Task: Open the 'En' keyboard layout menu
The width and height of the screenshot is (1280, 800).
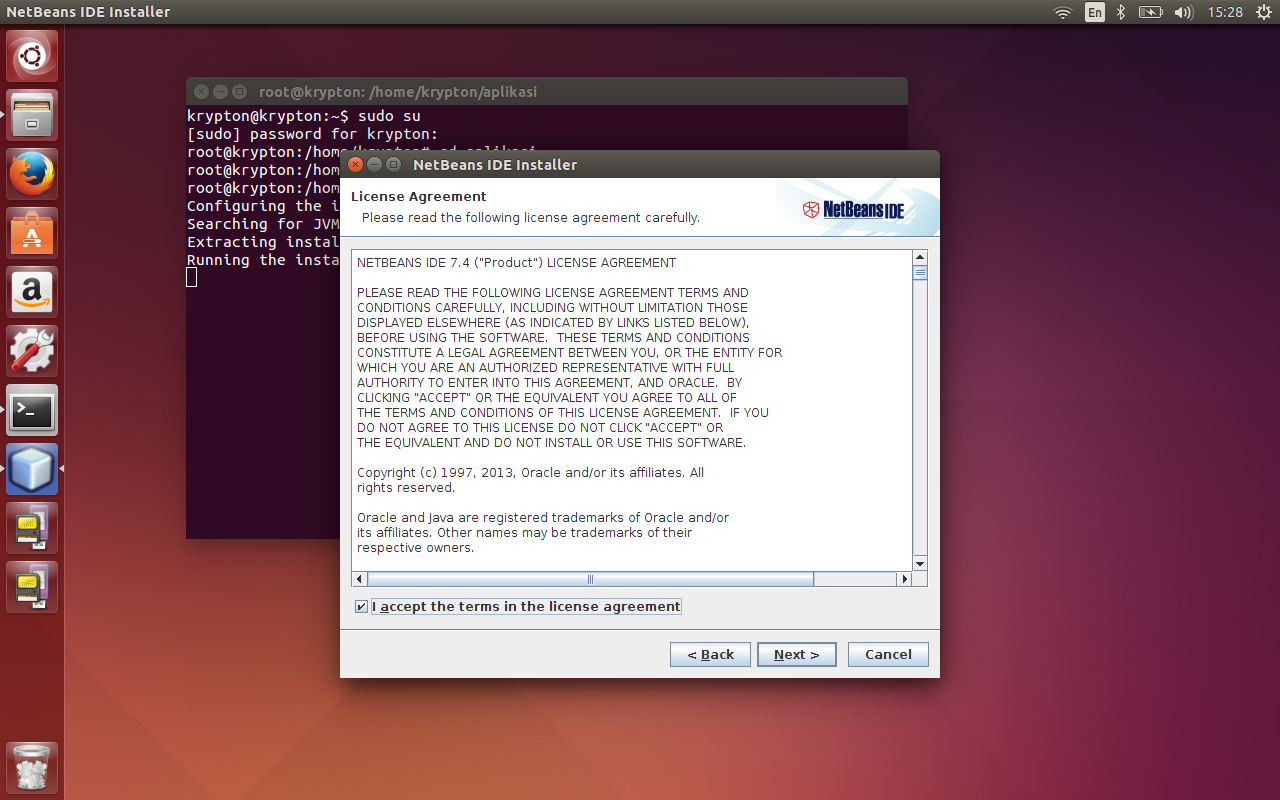Action: 1094,12
